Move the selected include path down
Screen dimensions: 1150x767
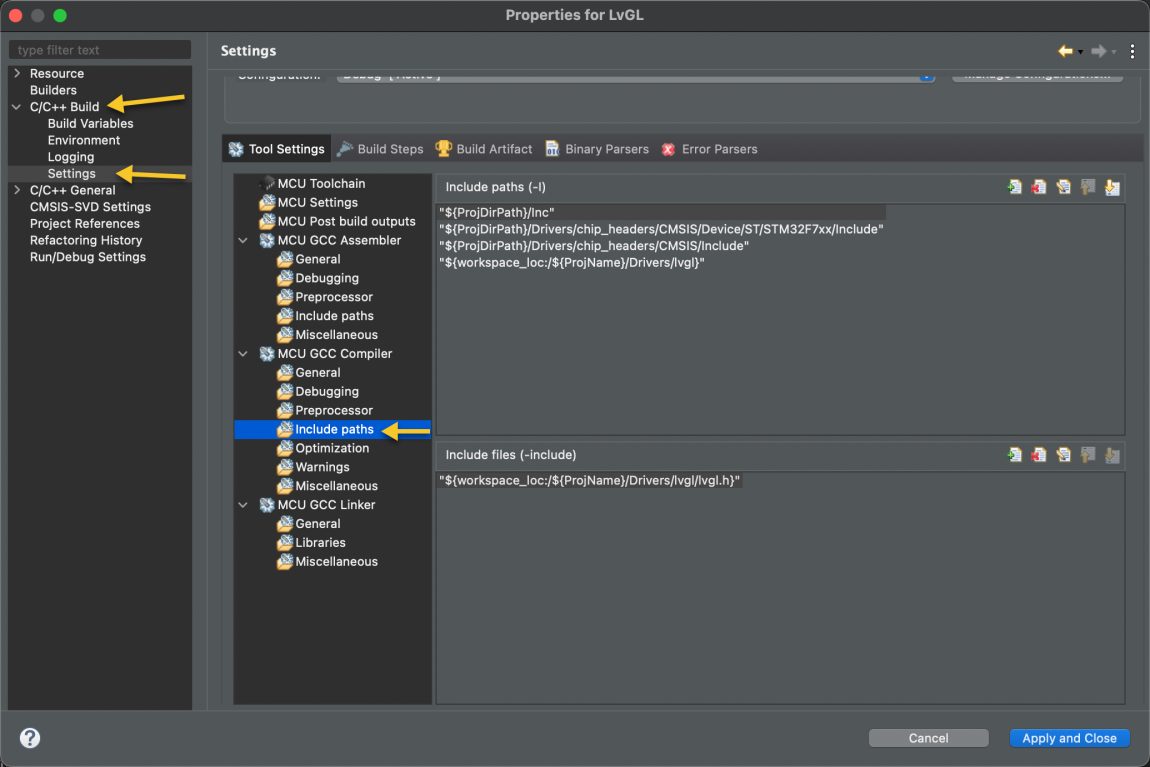(1112, 186)
